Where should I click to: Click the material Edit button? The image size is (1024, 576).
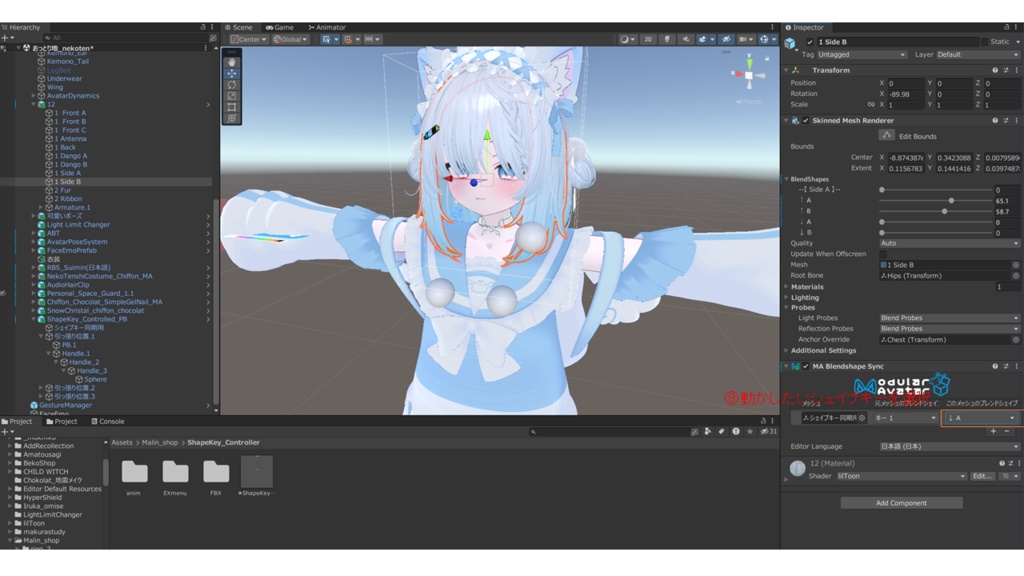click(x=982, y=476)
